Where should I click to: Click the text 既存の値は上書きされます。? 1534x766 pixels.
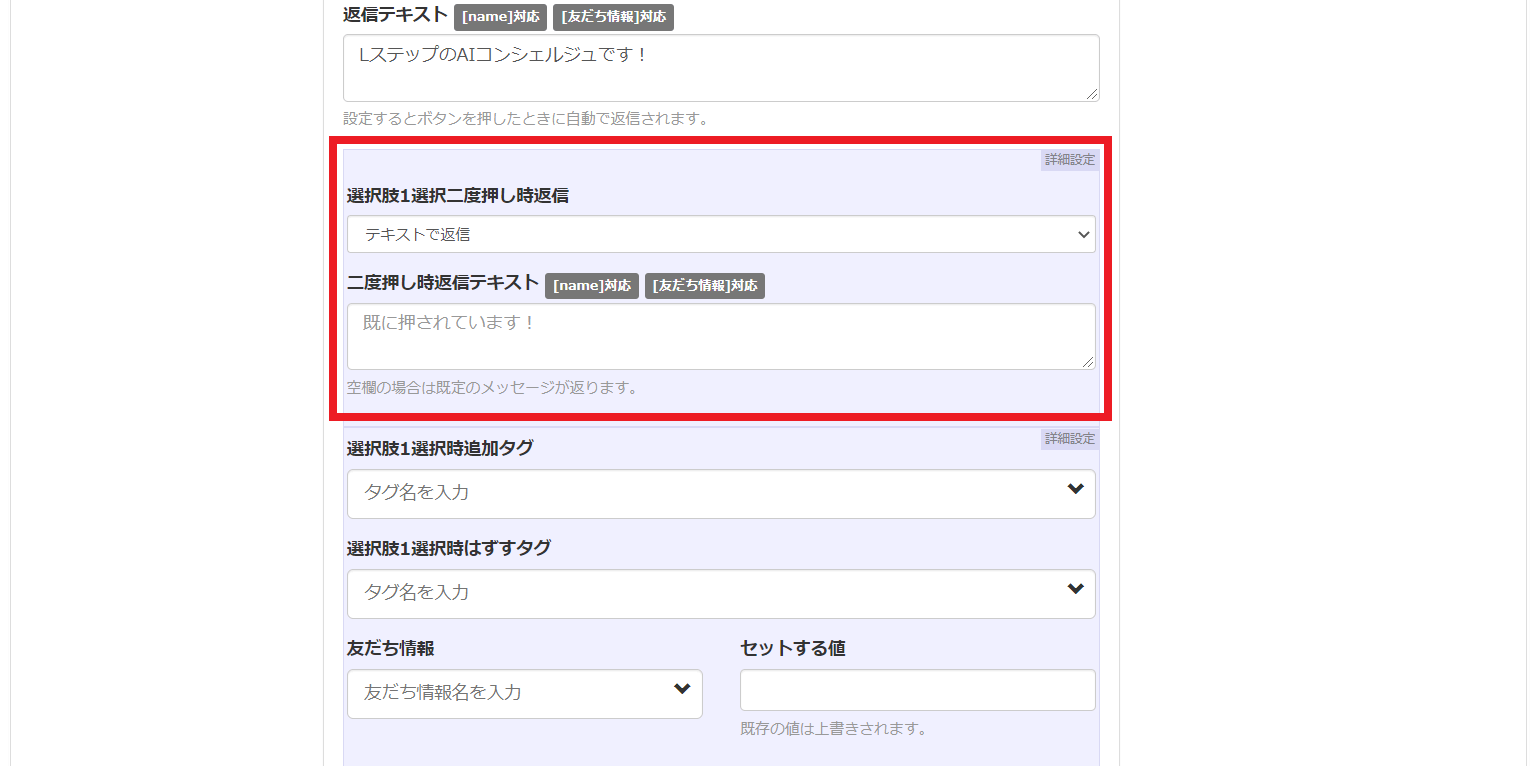[x=833, y=729]
